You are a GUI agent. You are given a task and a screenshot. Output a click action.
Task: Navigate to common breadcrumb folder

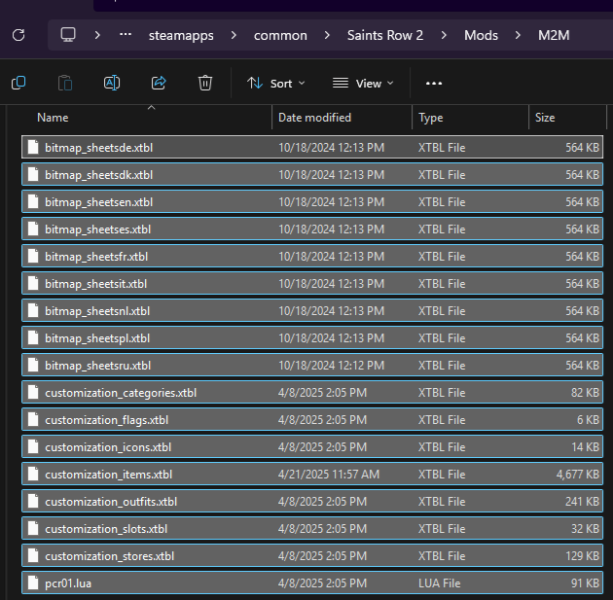tap(280, 36)
